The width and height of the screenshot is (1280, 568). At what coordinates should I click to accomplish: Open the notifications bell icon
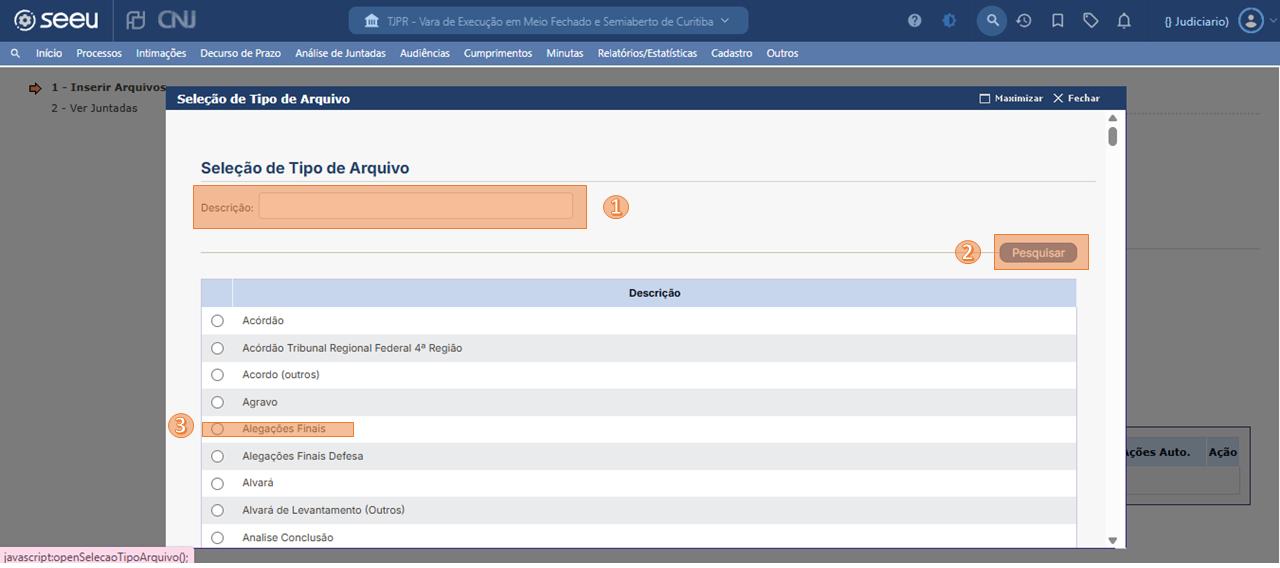1124,21
